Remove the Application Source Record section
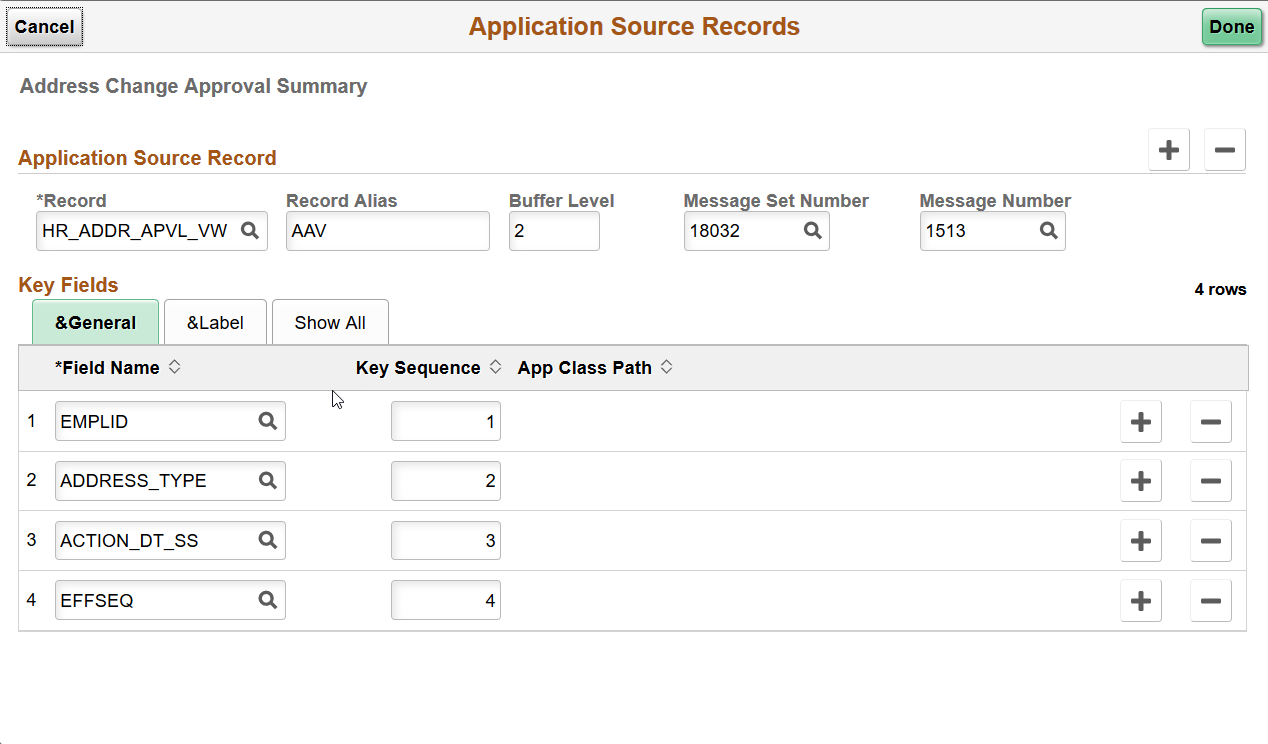The image size is (1268, 744). coord(1224,150)
